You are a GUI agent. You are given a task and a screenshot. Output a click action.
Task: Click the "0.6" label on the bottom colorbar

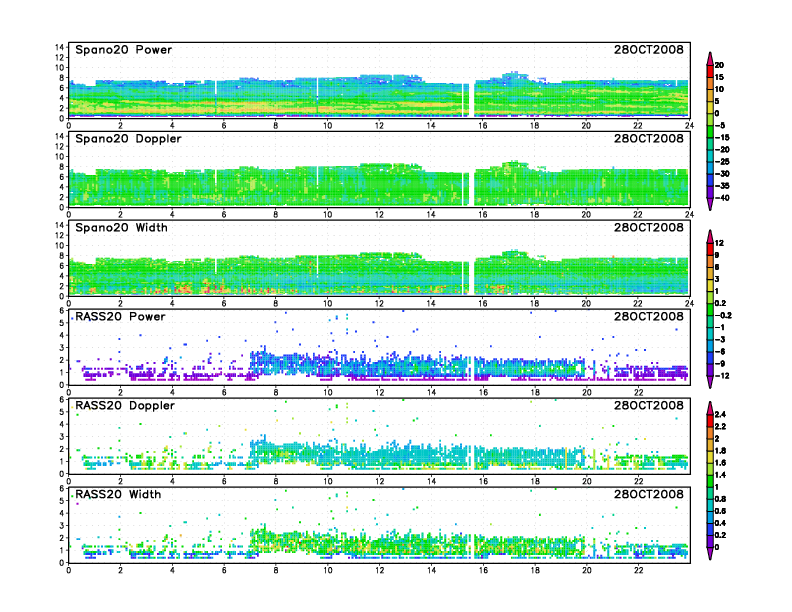click(720, 511)
